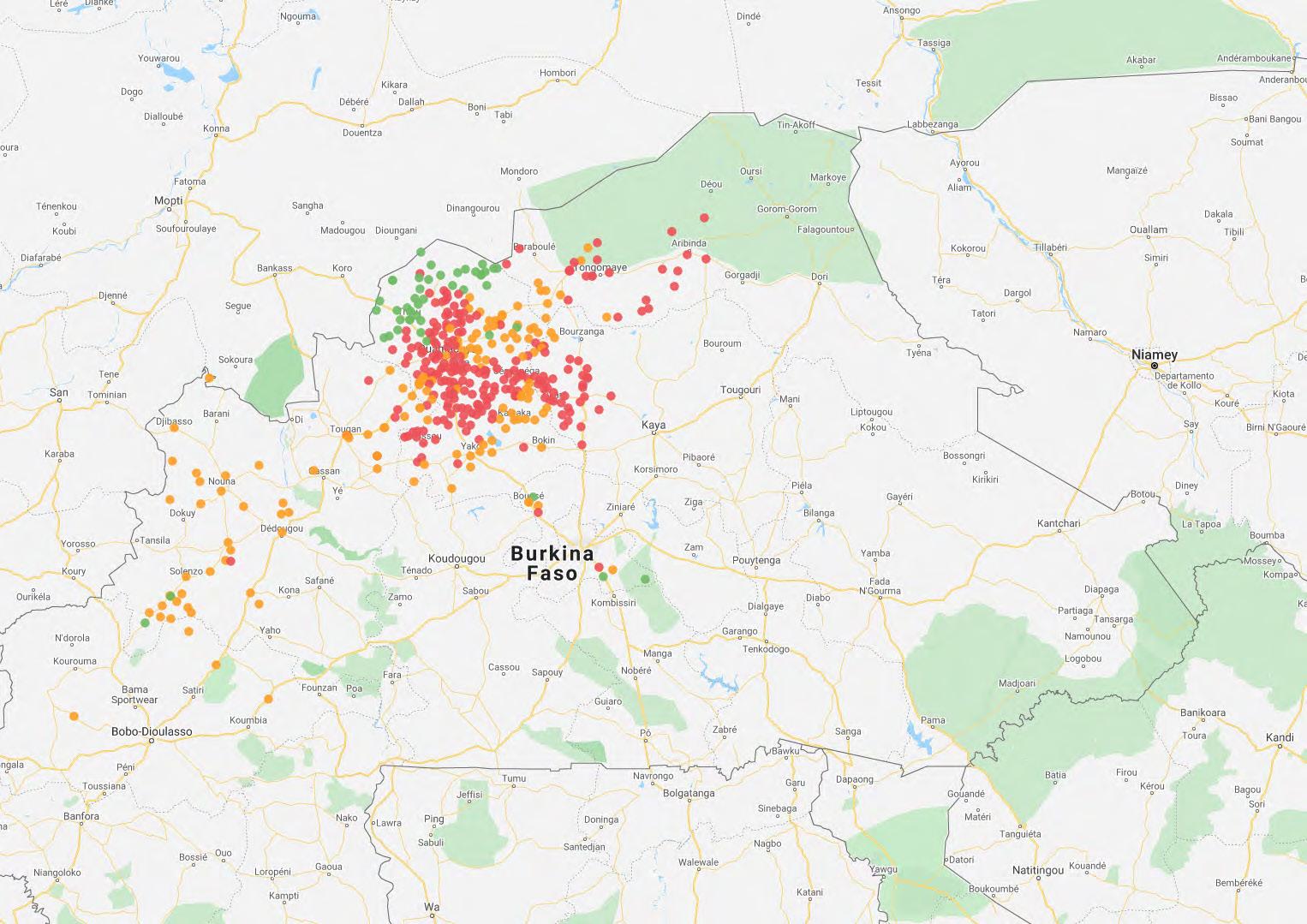Viewport: 1307px width, 924px height.
Task: Click the Dori town label
Action: pos(820,277)
